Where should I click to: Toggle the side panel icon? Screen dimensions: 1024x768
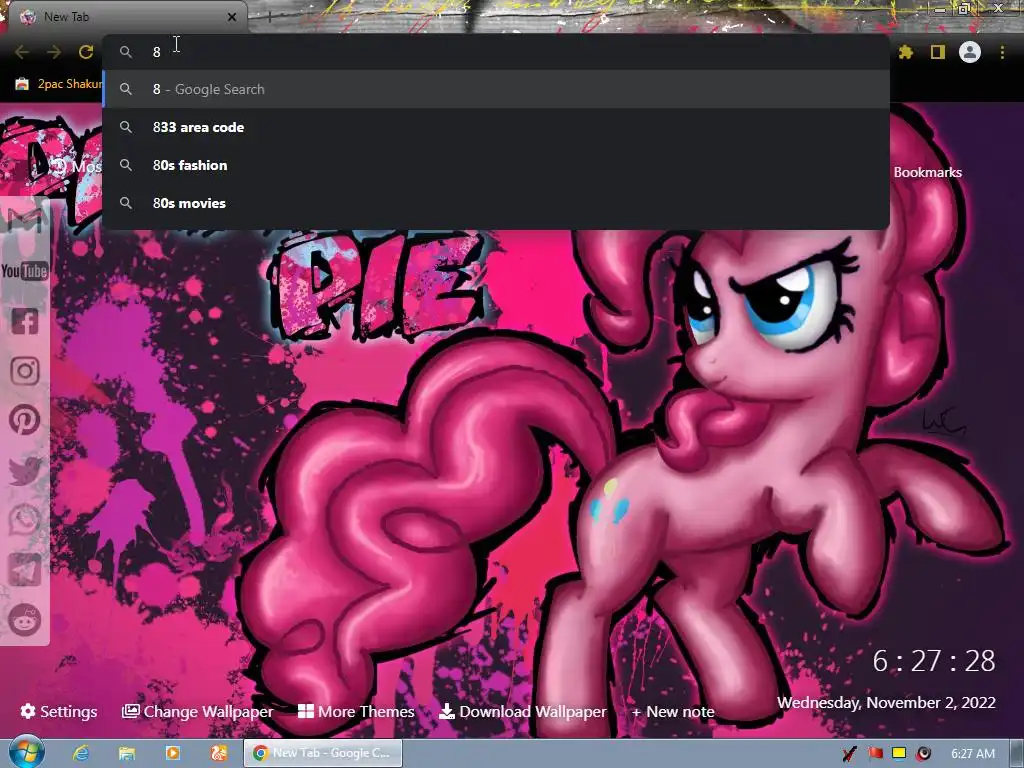click(x=938, y=52)
